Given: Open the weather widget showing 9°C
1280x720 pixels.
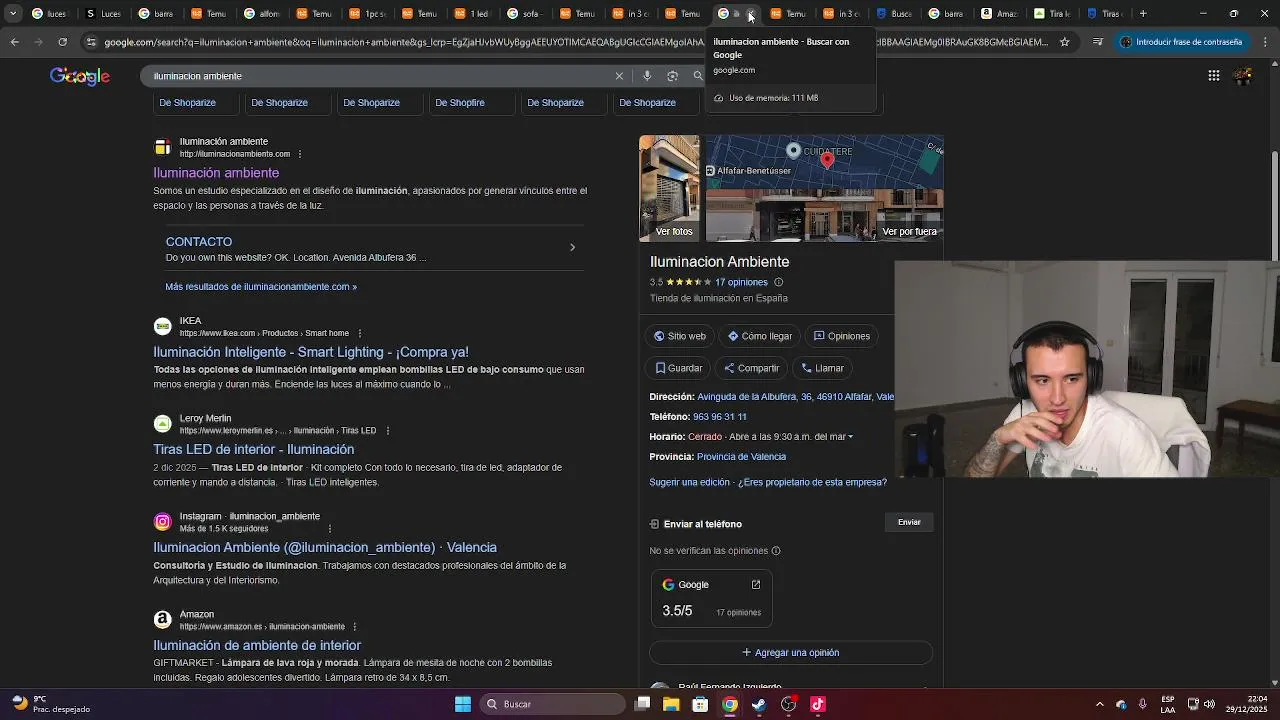Looking at the screenshot, I should (x=50, y=704).
